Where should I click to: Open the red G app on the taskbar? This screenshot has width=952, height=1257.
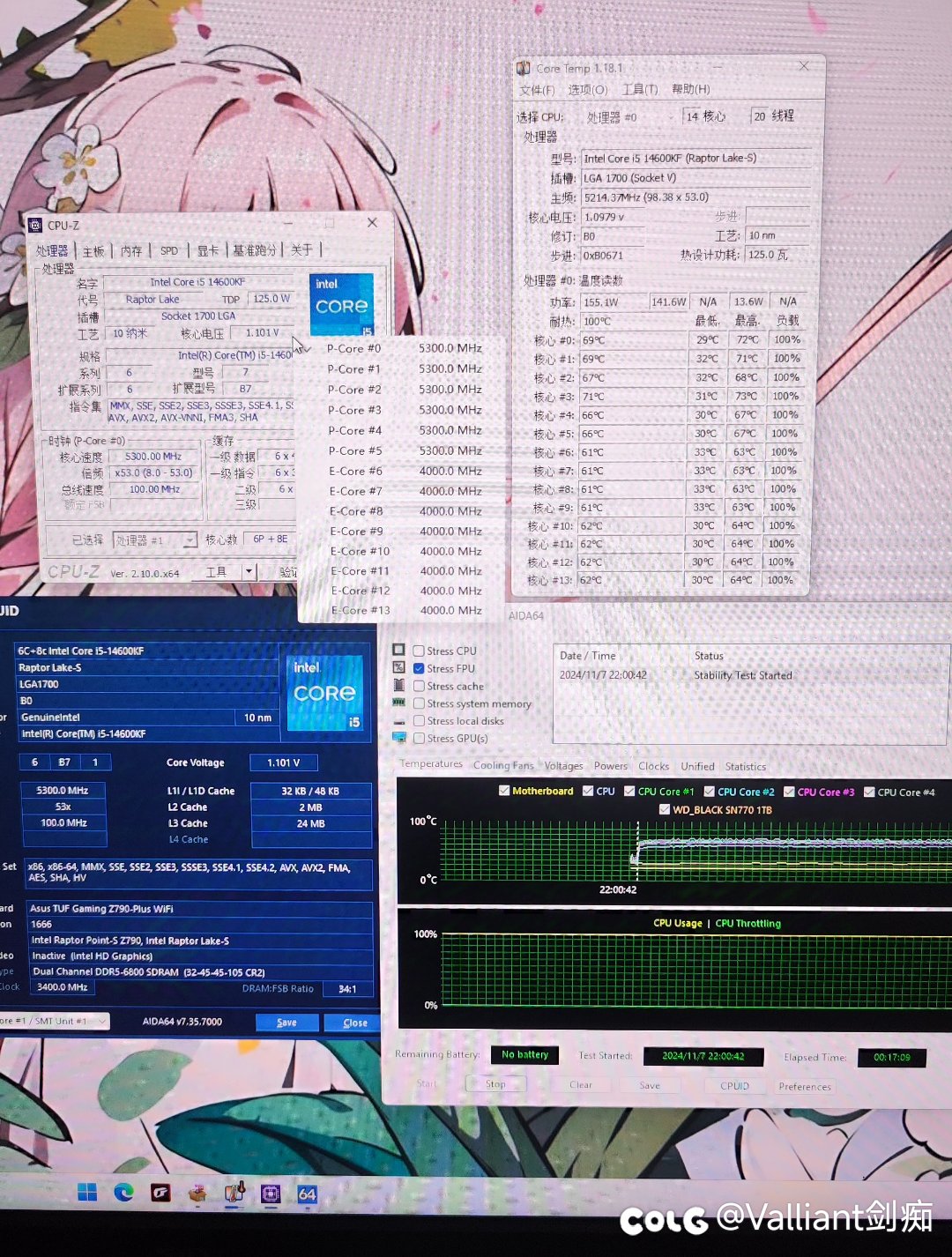160,1193
